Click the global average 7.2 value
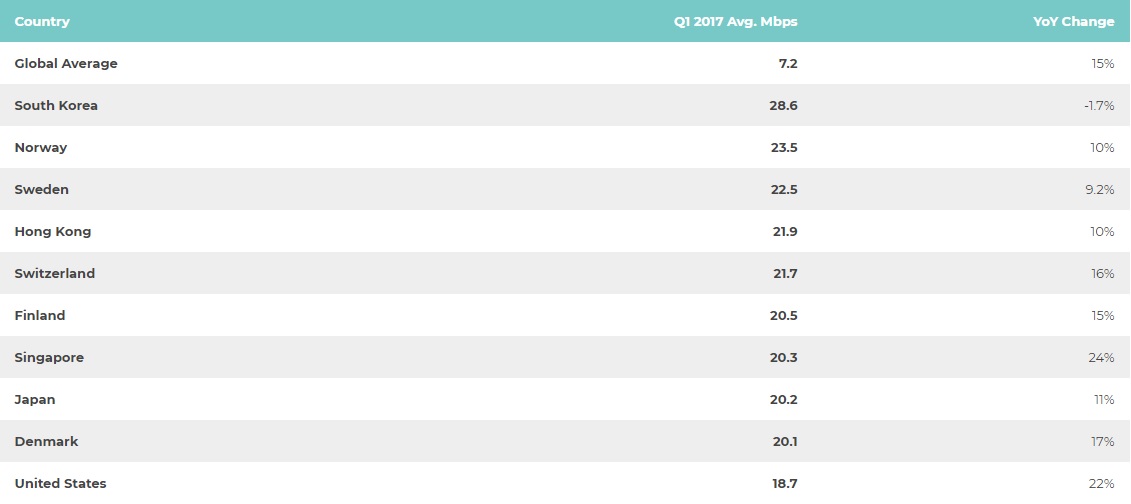The height and width of the screenshot is (504, 1131). 788,63
